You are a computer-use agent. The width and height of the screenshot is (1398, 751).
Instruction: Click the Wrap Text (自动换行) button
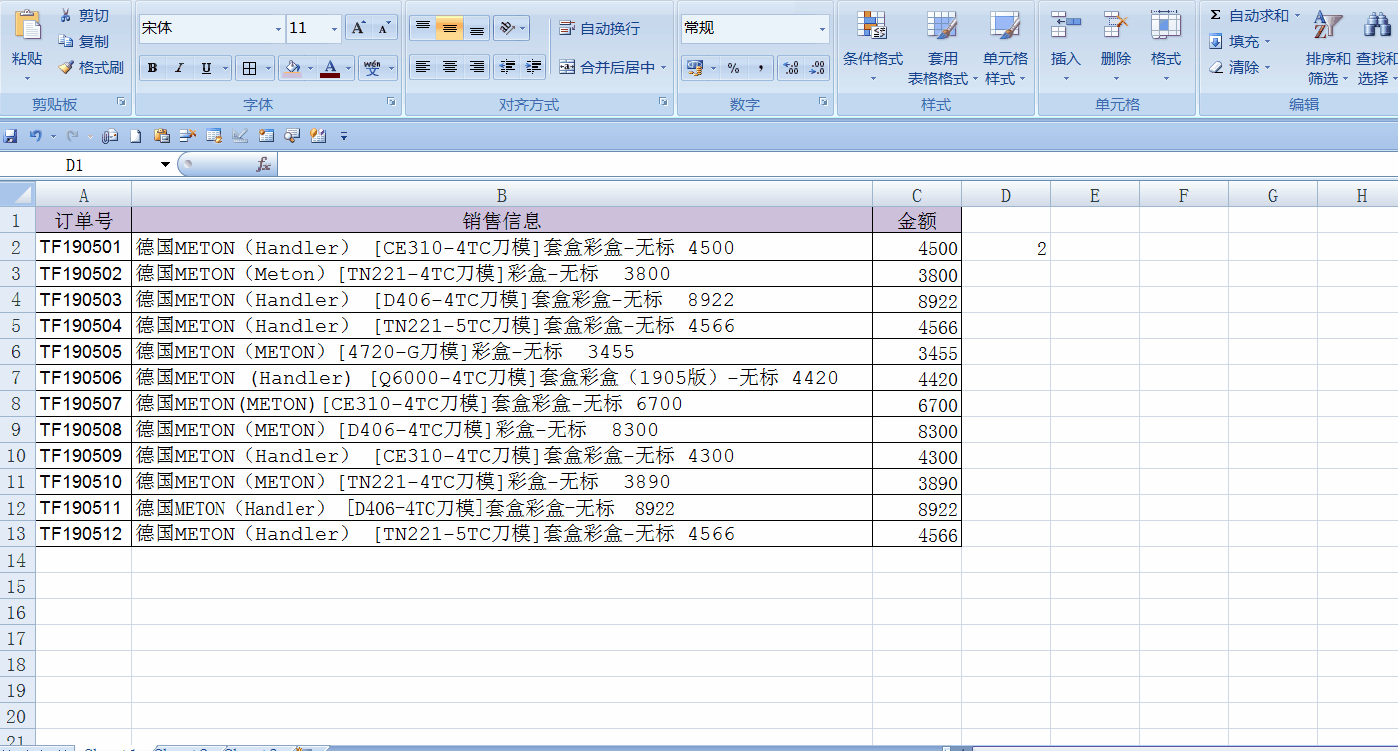(599, 29)
